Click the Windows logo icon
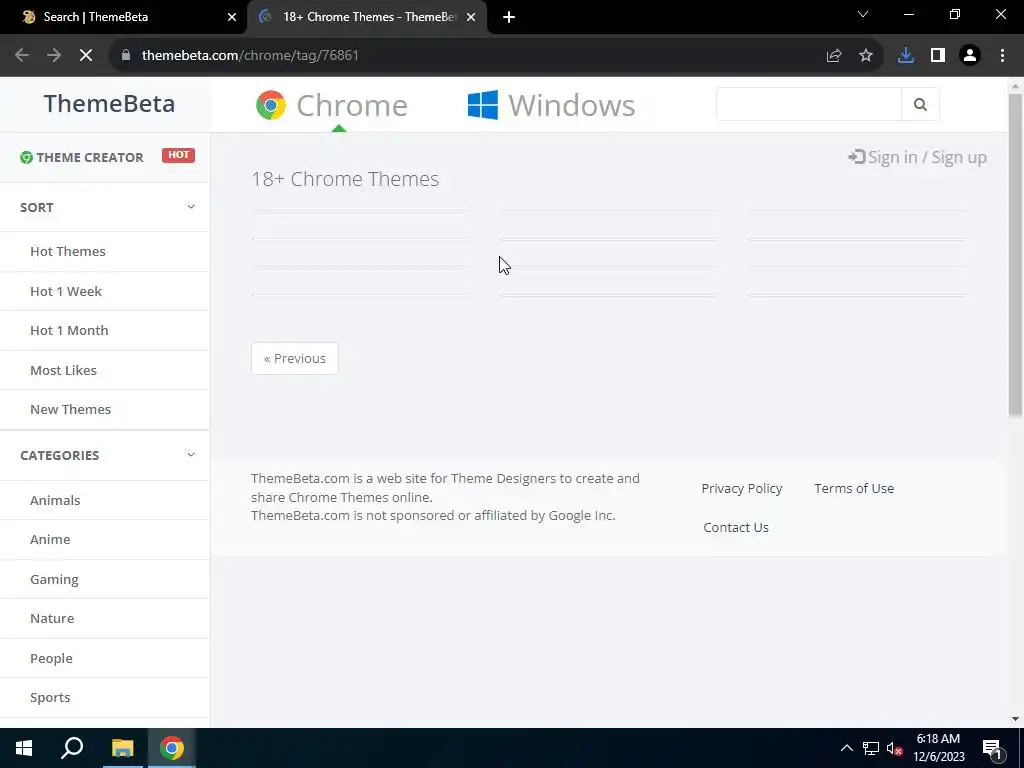 click(483, 104)
